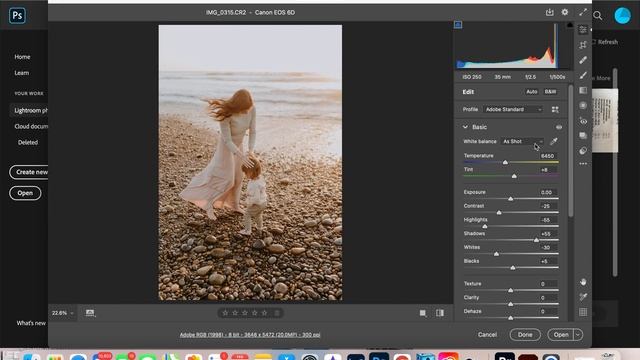The width and height of the screenshot is (640, 360).
Task: Click the Done button
Action: pyautogui.click(x=525, y=335)
